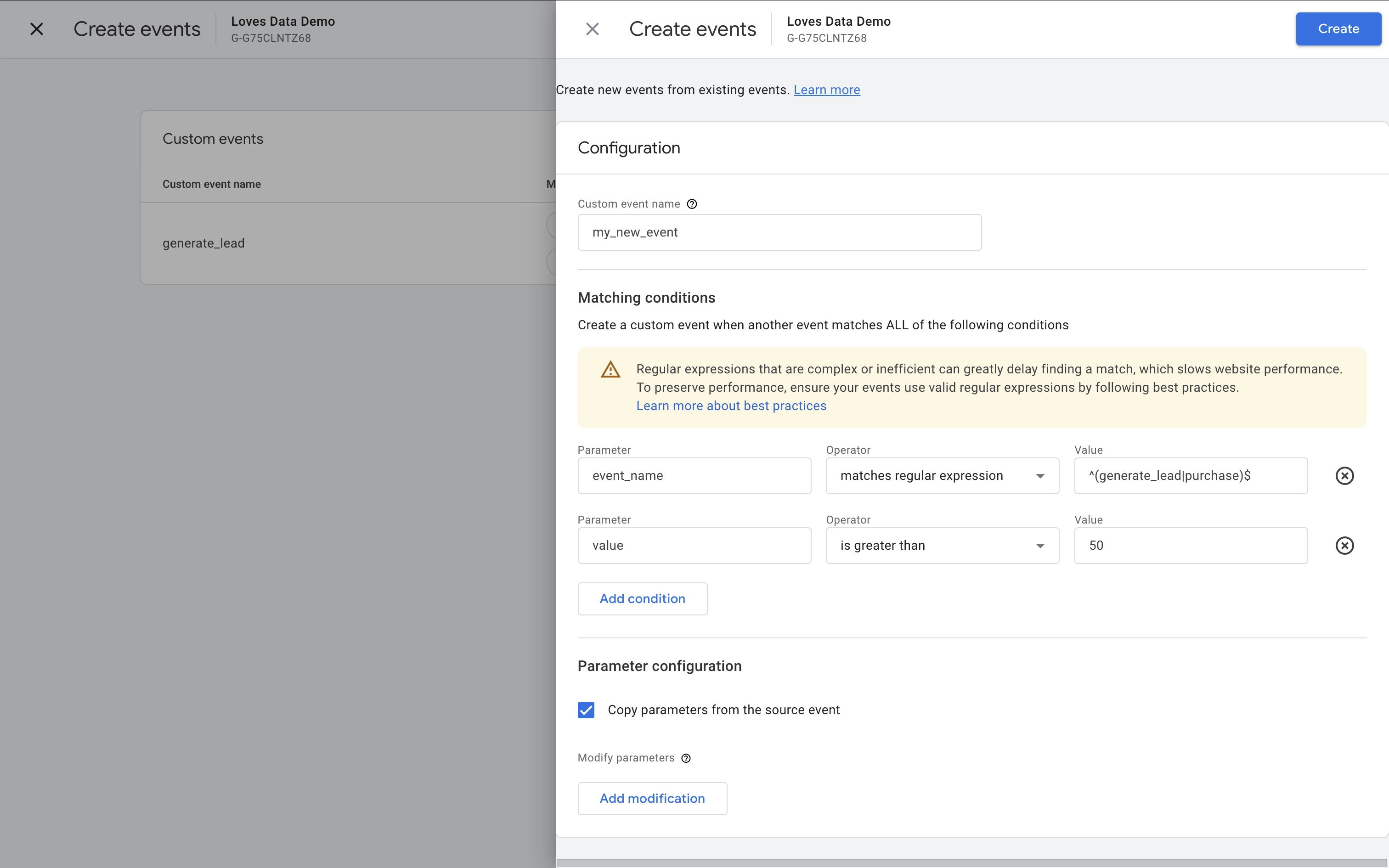
Task: Edit the Custom event name field my_new_event
Action: 779,232
